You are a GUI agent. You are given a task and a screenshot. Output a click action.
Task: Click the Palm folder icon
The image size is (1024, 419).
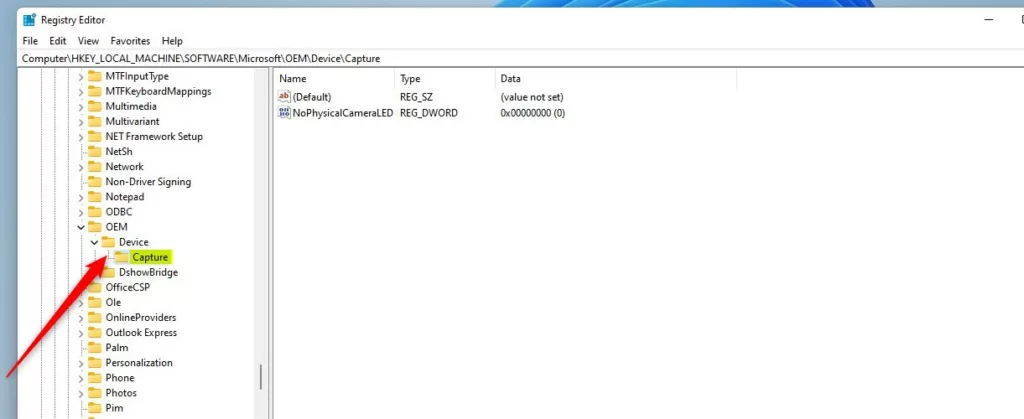(x=95, y=347)
